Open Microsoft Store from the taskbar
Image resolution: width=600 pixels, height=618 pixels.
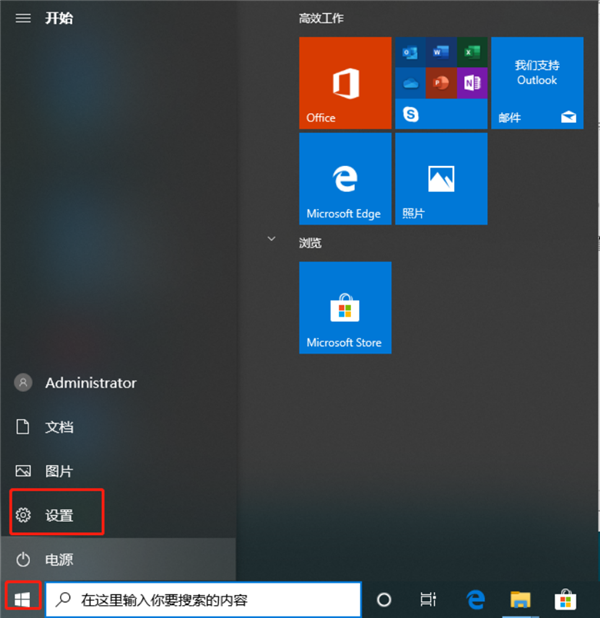(566, 600)
